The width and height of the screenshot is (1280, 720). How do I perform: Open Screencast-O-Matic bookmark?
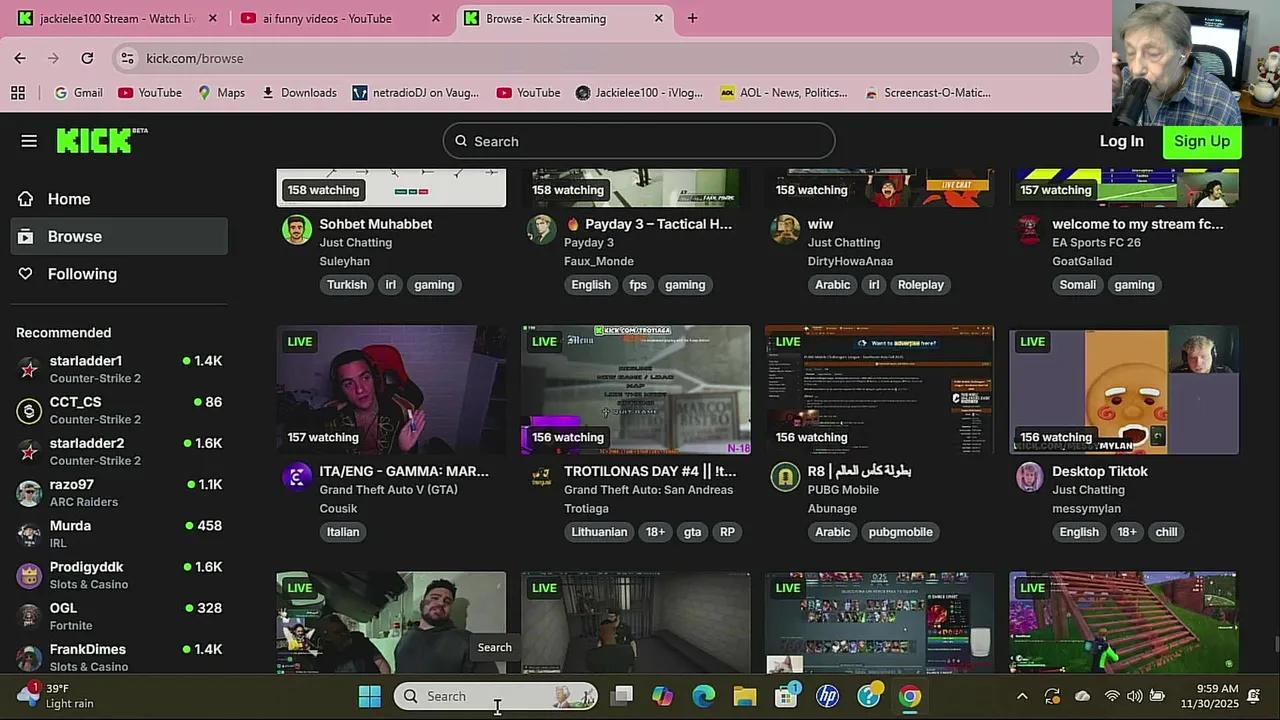coord(928,92)
